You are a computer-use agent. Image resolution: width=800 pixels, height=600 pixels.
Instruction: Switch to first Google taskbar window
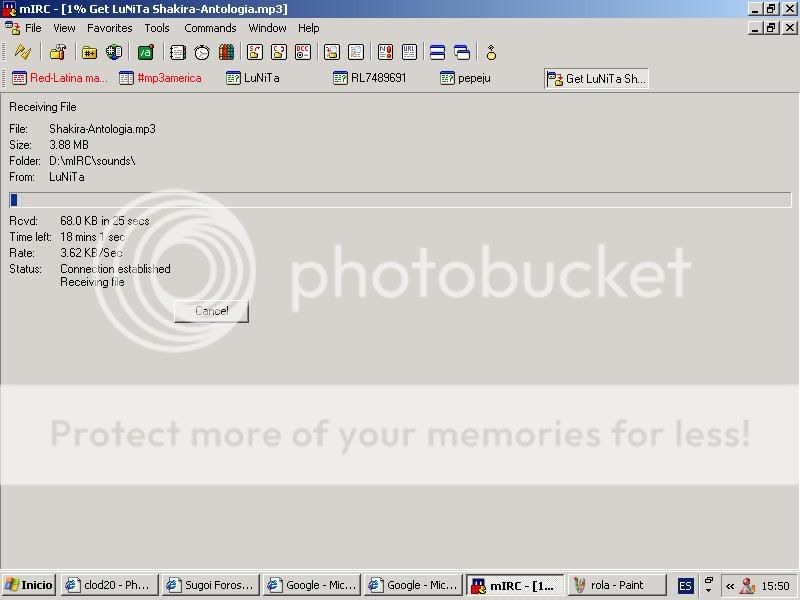(x=312, y=585)
